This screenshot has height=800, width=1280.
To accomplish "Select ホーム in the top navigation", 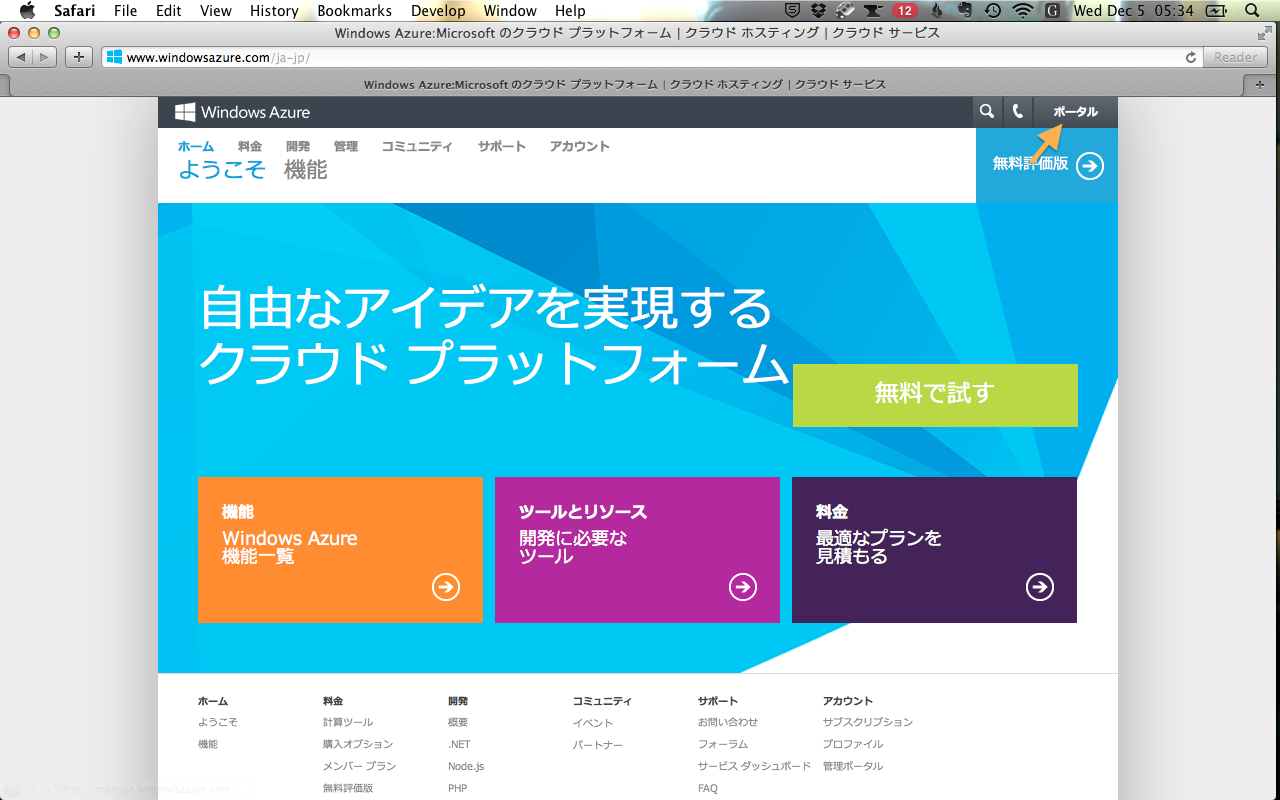I will pos(196,146).
